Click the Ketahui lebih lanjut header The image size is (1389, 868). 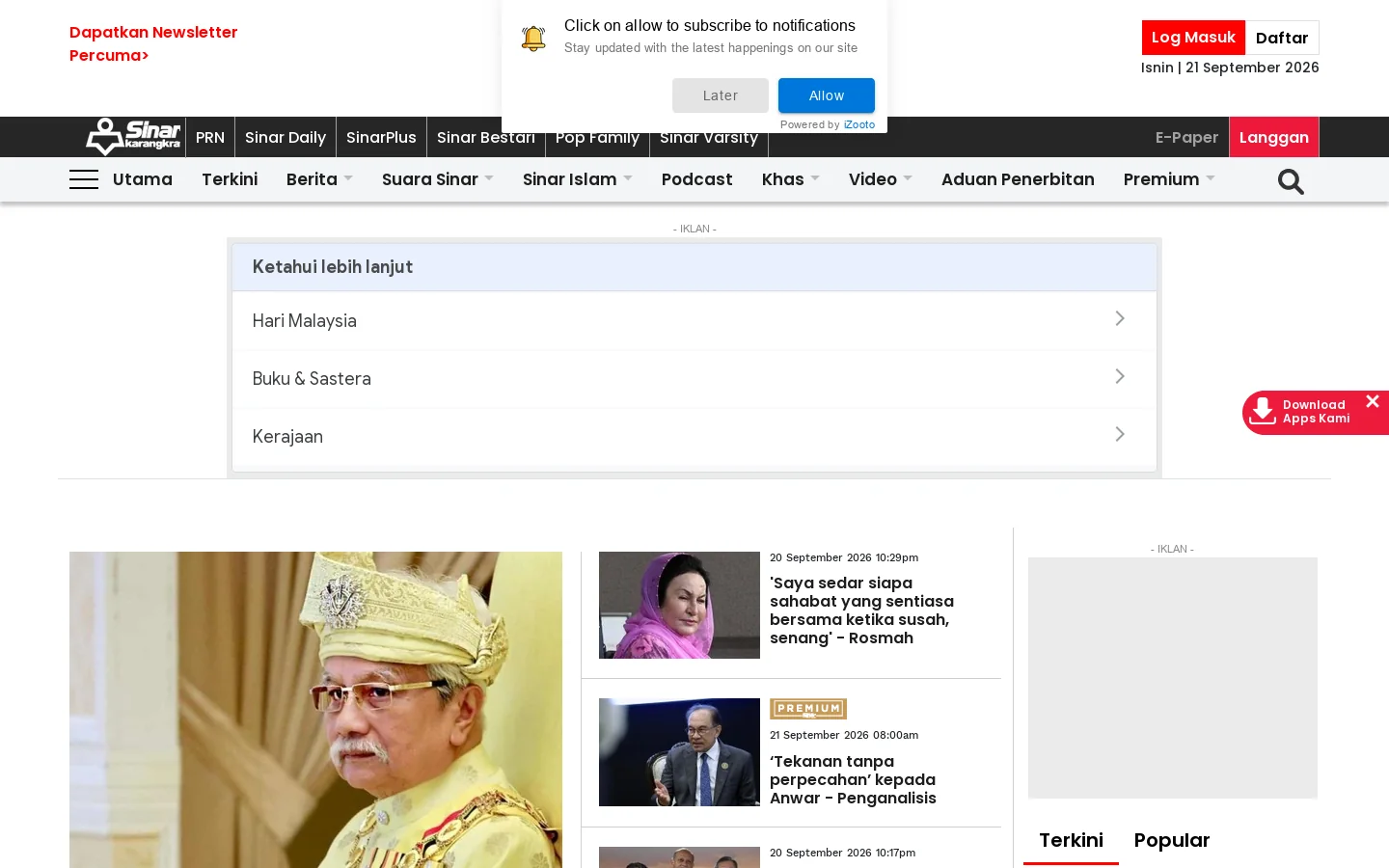pyautogui.click(x=694, y=267)
